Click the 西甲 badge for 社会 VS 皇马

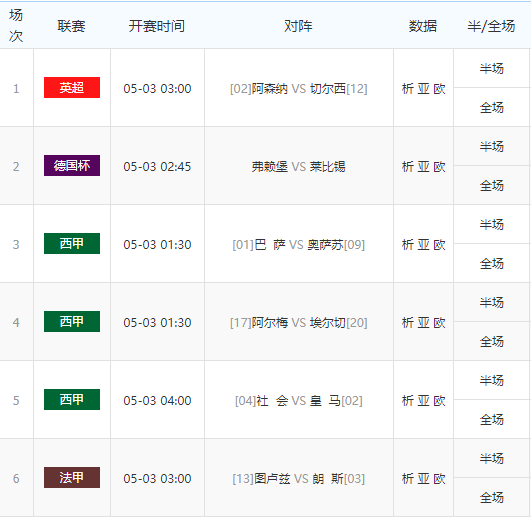click(x=72, y=399)
